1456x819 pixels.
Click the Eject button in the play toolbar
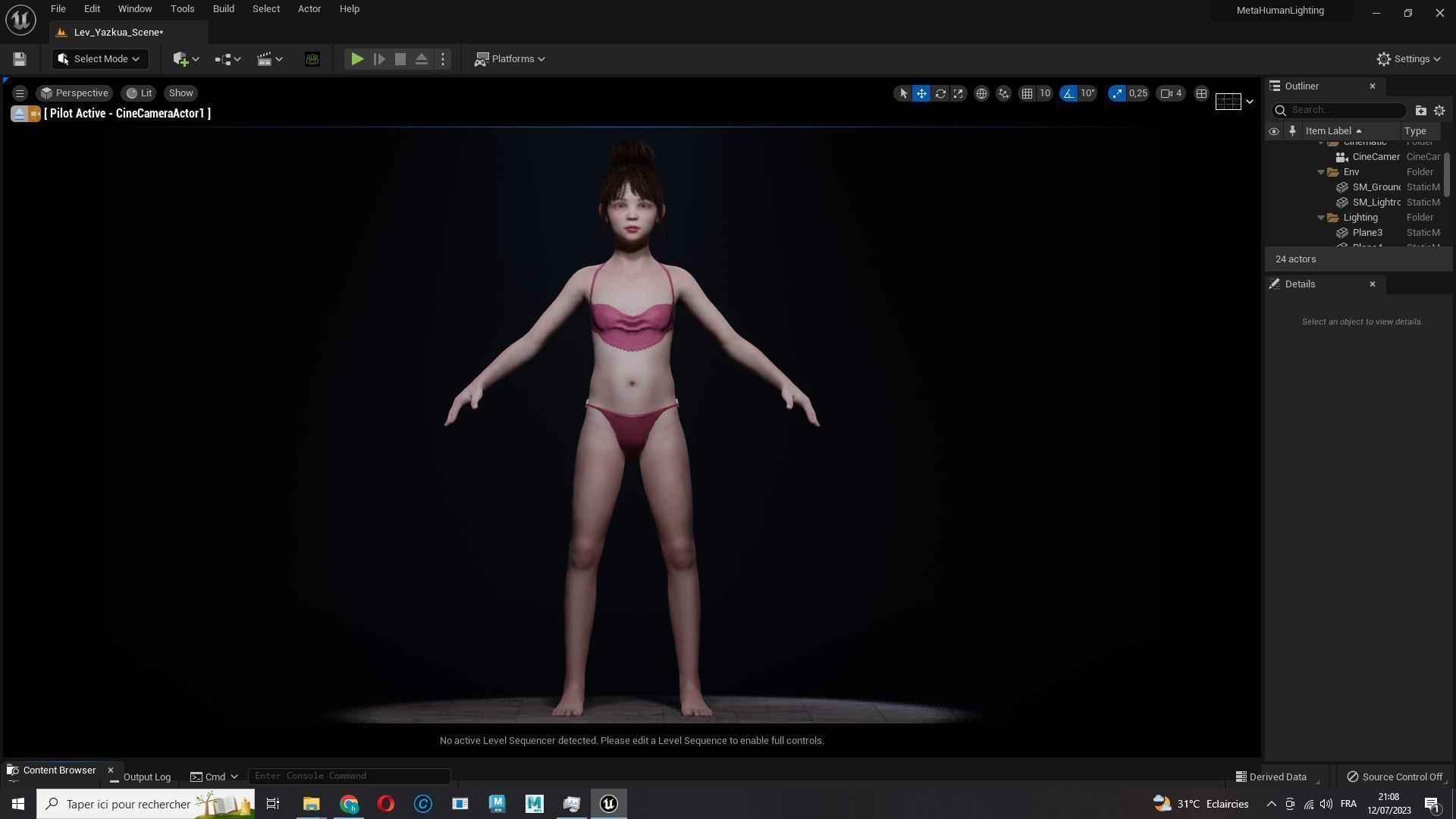click(x=422, y=59)
